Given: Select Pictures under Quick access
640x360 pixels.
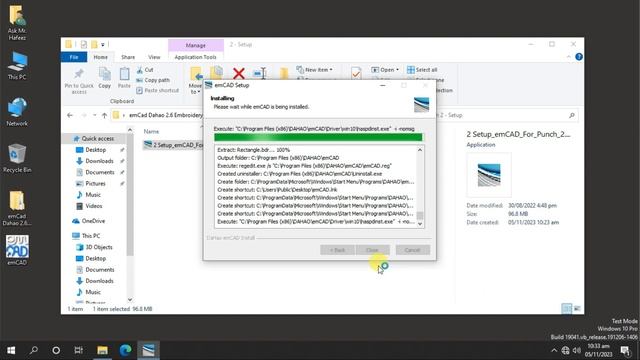Looking at the screenshot, I should coord(95,184).
